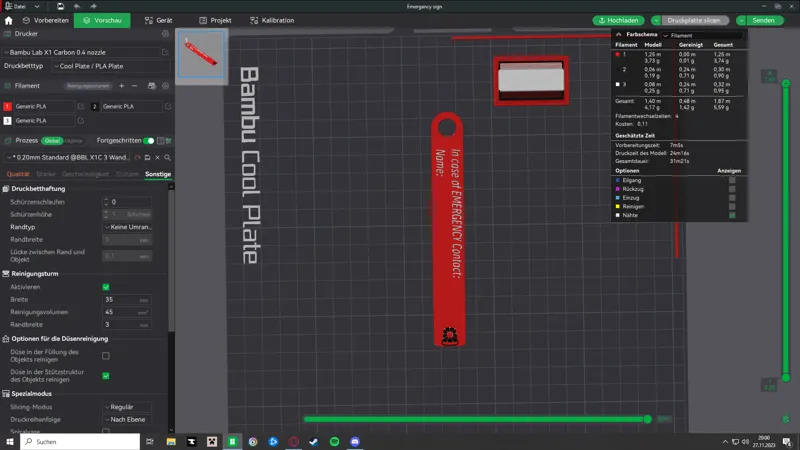Viewport: 800px width, 450px height.
Task: Open the 0.20mm Standard process preset dropdown
Action: [68, 158]
